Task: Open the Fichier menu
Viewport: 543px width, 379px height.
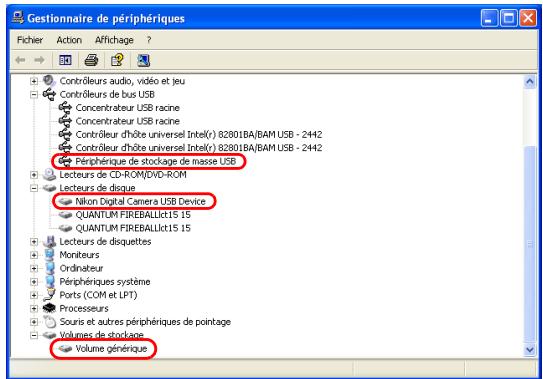Action: tap(30, 40)
